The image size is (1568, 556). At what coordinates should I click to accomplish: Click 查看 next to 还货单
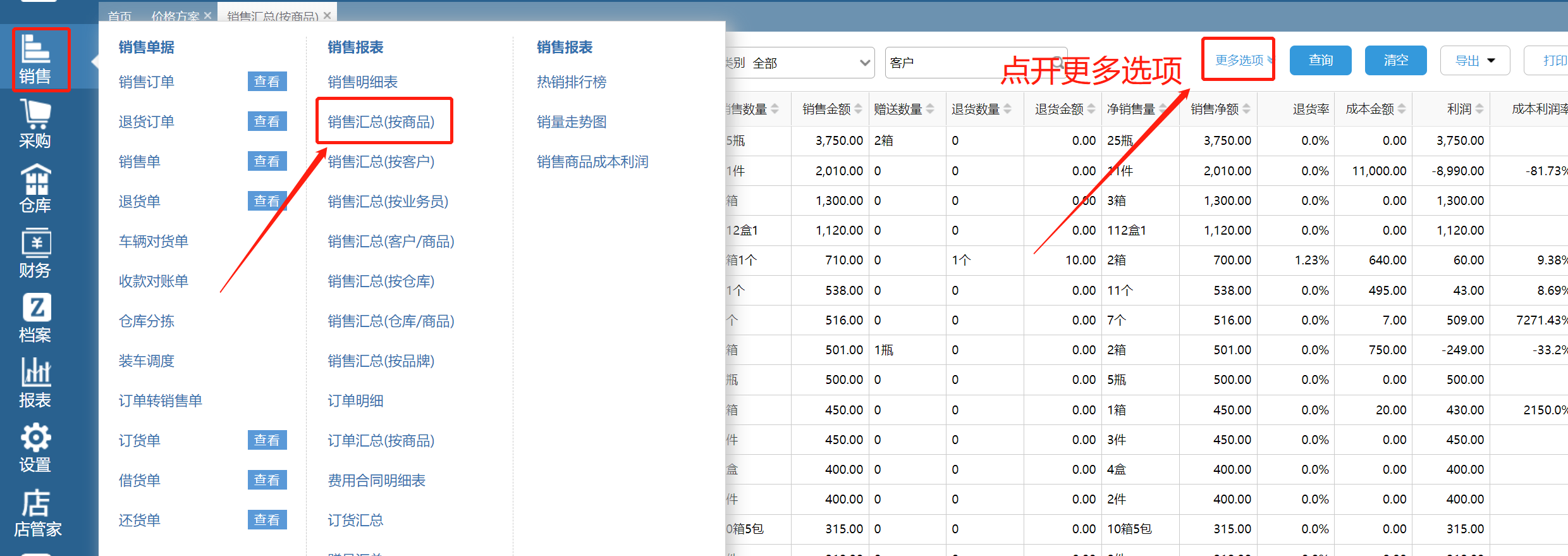point(267,520)
